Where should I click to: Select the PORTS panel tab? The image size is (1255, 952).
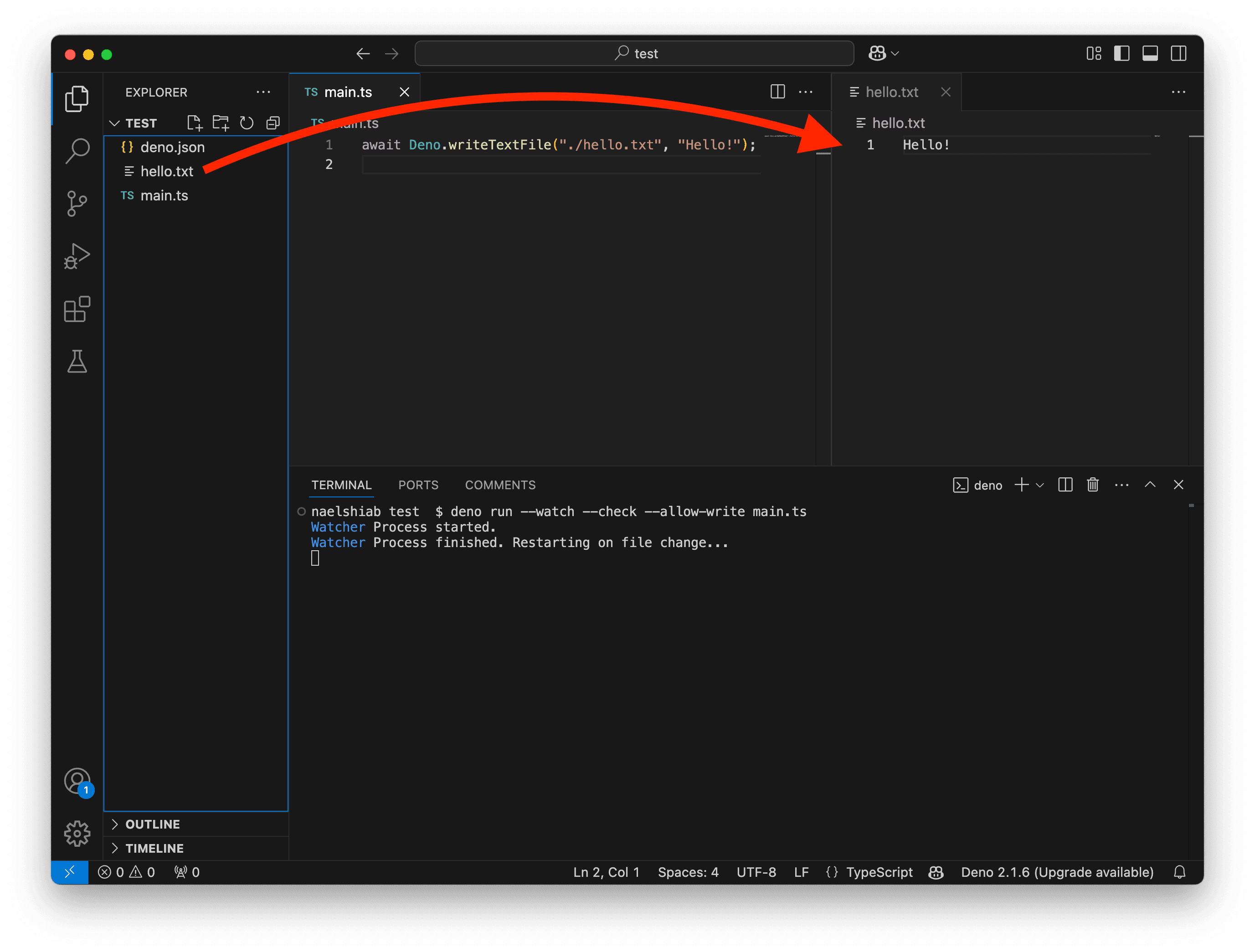pyautogui.click(x=418, y=485)
